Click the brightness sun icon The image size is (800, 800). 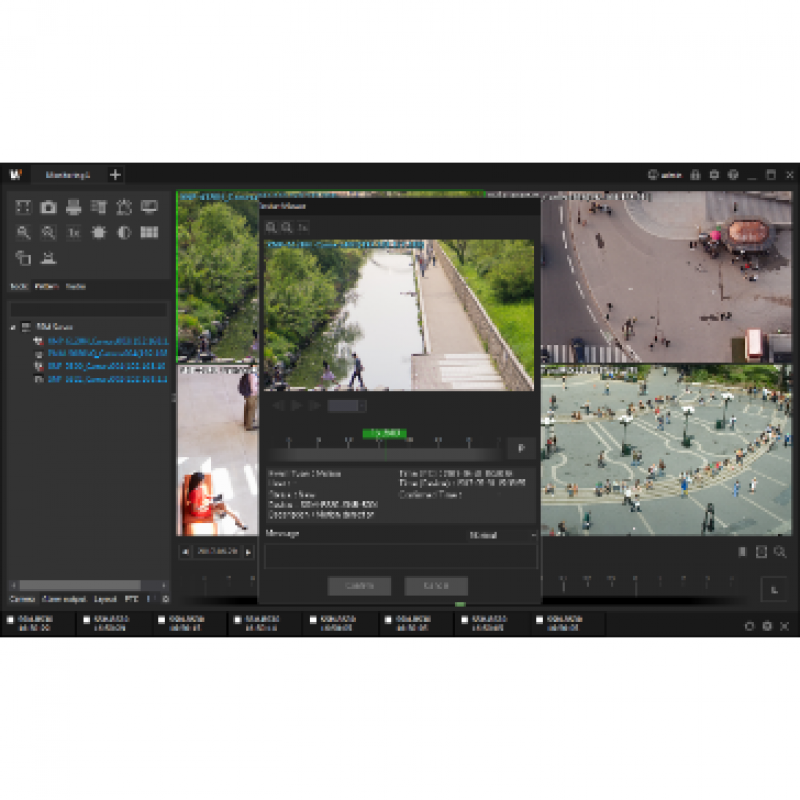98,233
